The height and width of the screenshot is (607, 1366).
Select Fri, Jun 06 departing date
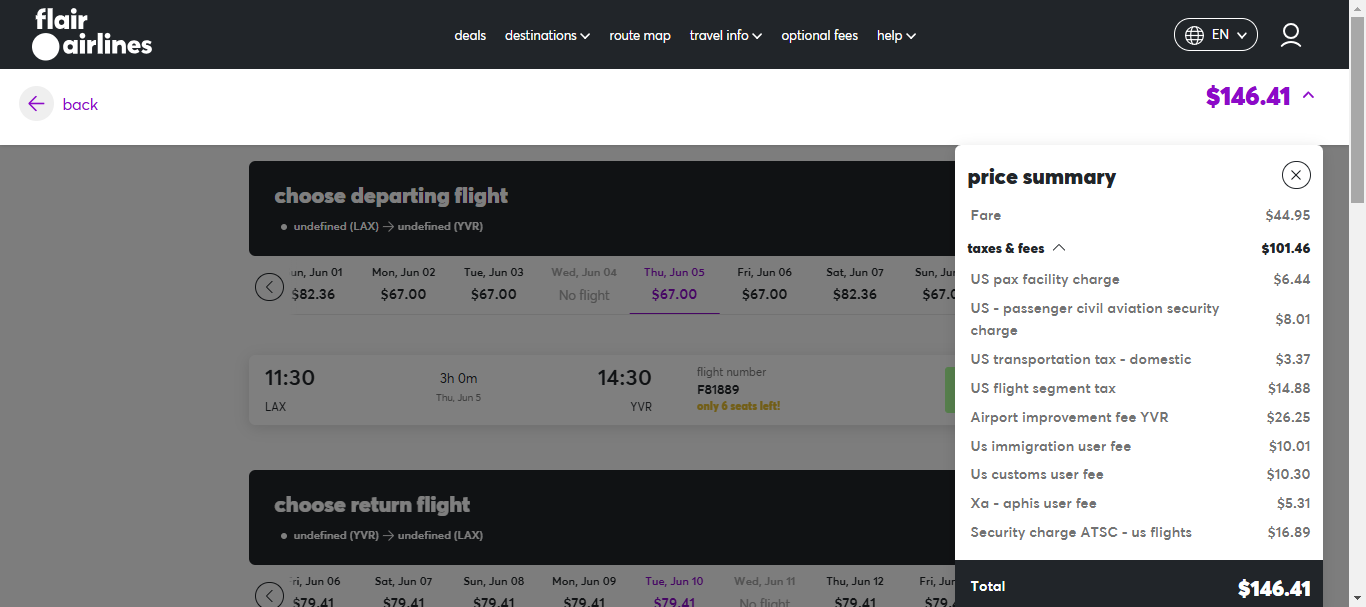[x=764, y=284]
